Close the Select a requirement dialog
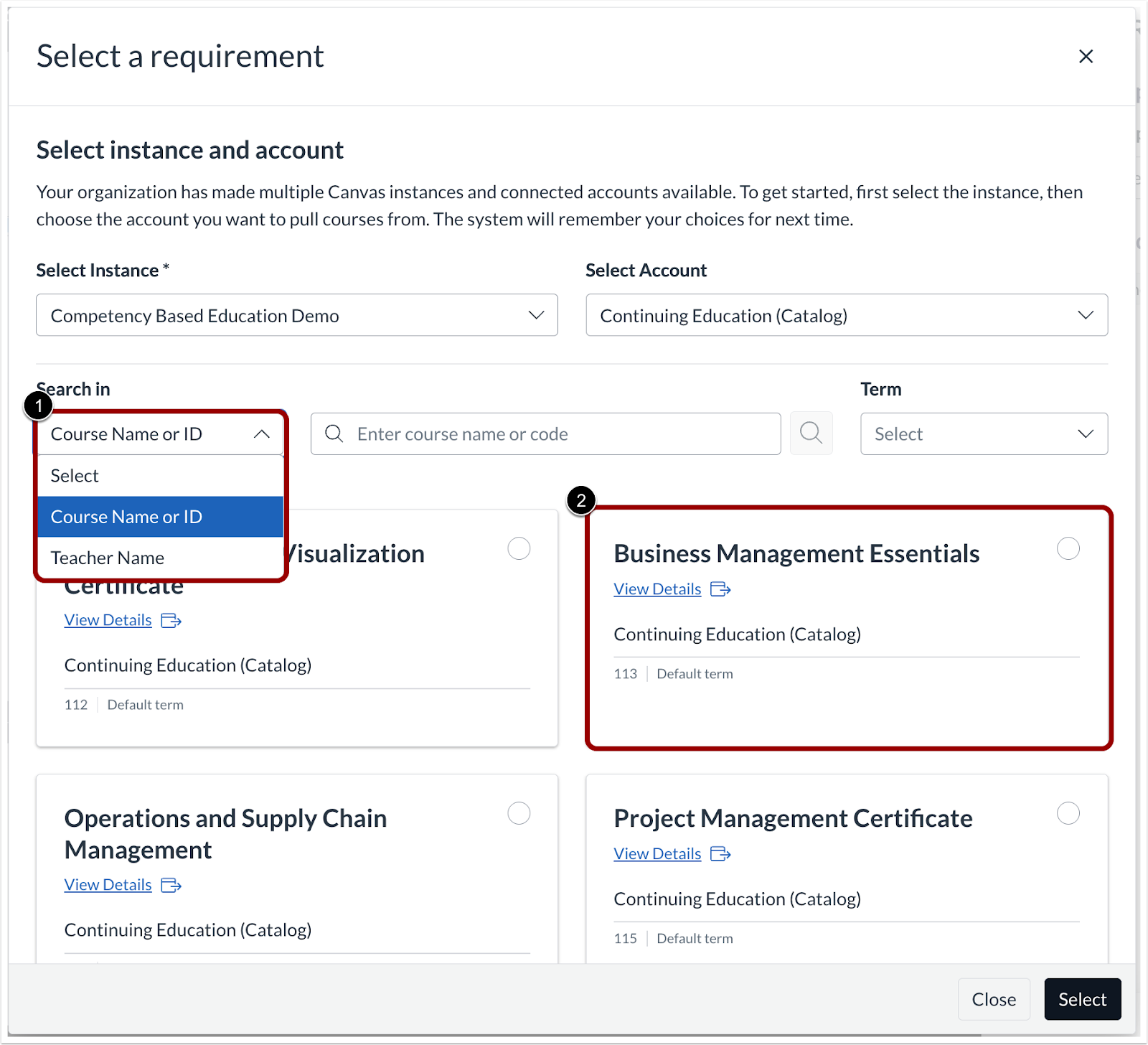 point(1086,56)
